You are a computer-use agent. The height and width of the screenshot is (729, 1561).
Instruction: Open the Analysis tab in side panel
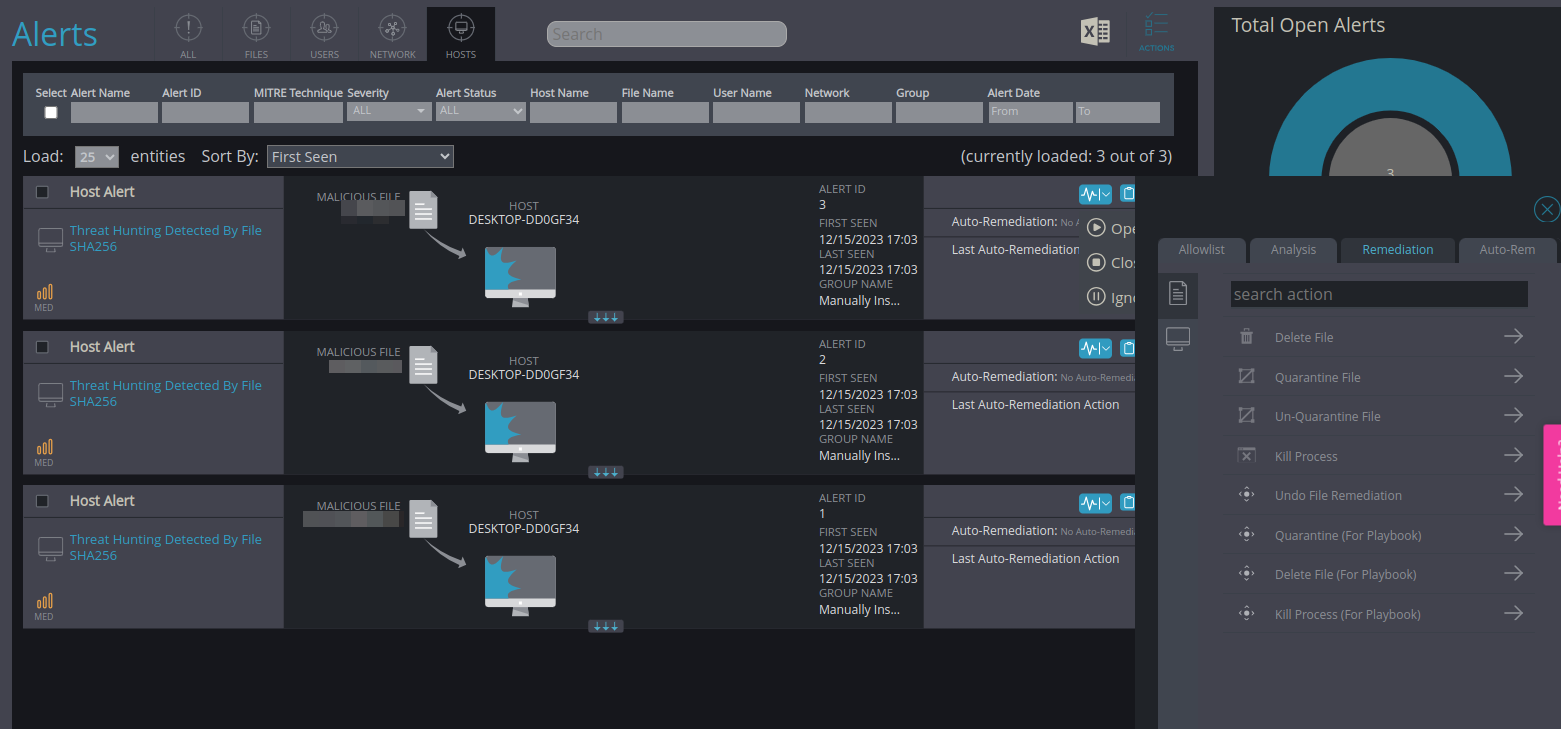pyautogui.click(x=1293, y=250)
